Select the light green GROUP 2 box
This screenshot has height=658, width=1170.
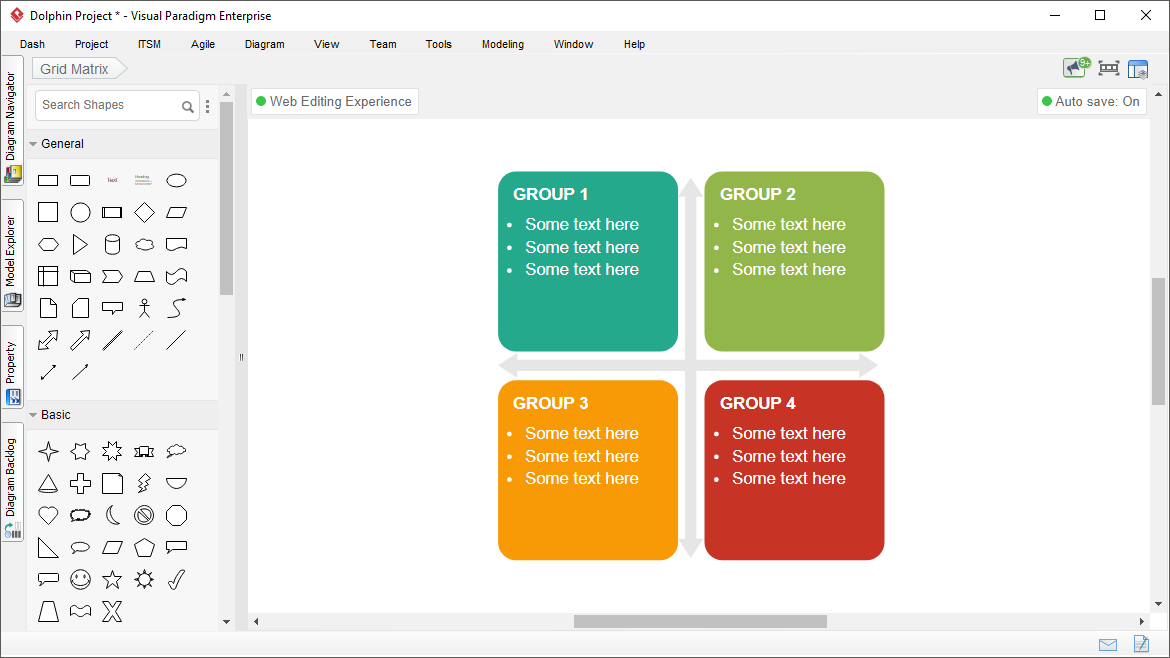(x=795, y=261)
